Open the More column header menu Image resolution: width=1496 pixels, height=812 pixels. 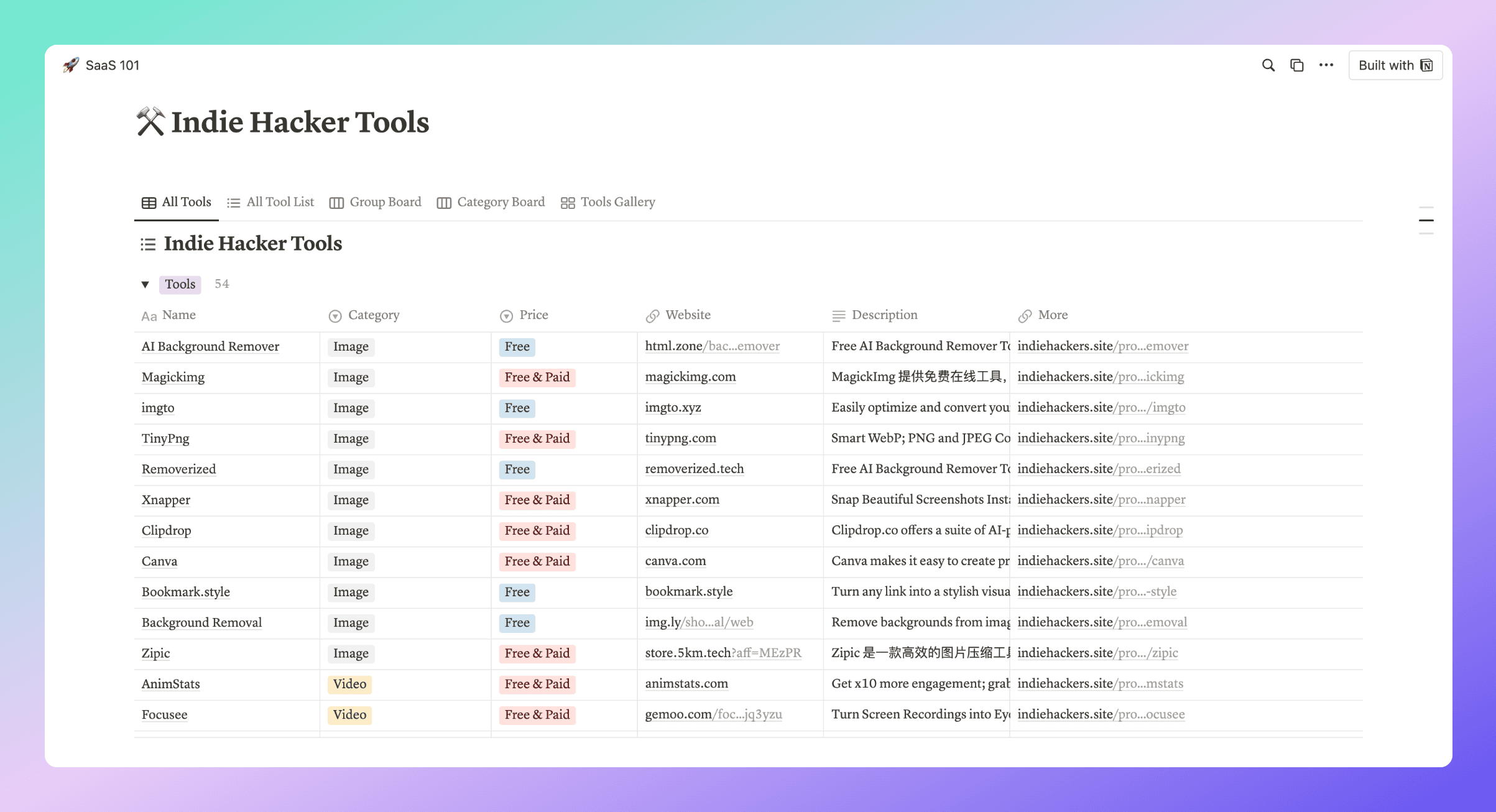(x=1043, y=315)
